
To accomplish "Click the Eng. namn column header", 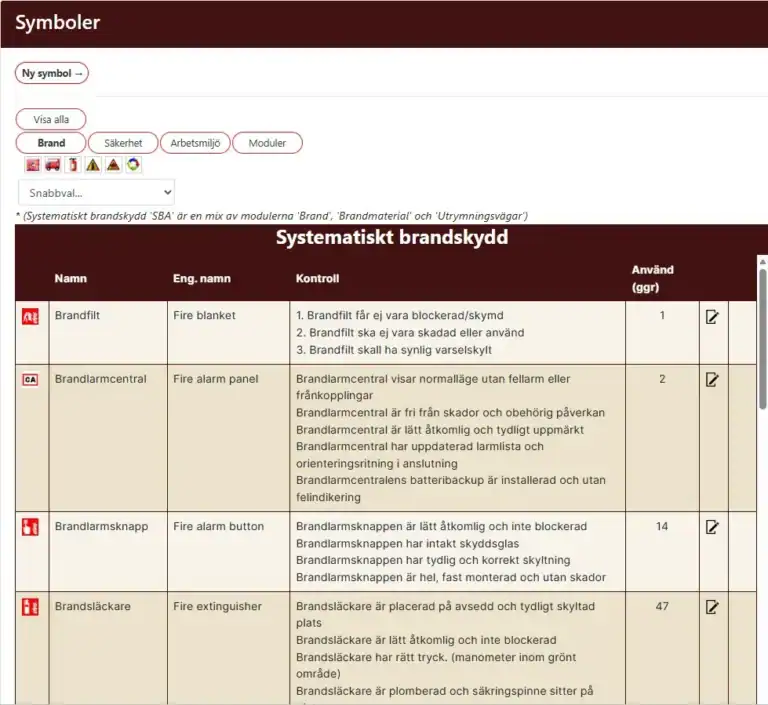I will pyautogui.click(x=202, y=278).
